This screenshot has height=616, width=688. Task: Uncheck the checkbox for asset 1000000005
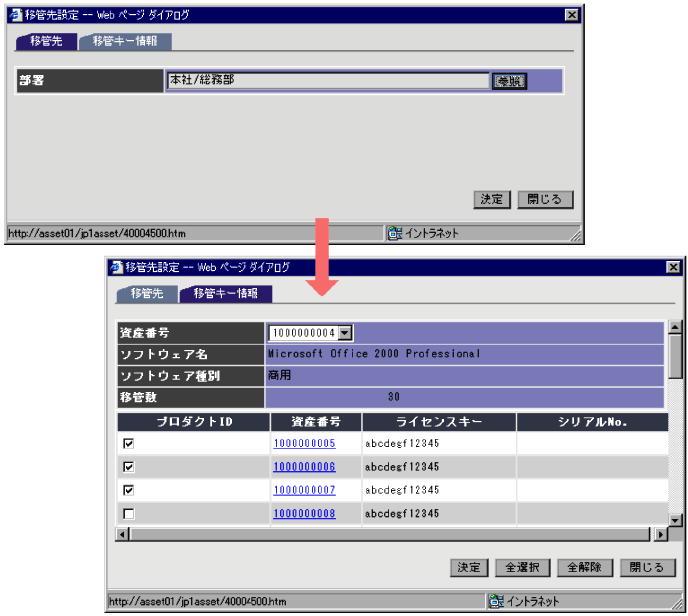coord(129,444)
